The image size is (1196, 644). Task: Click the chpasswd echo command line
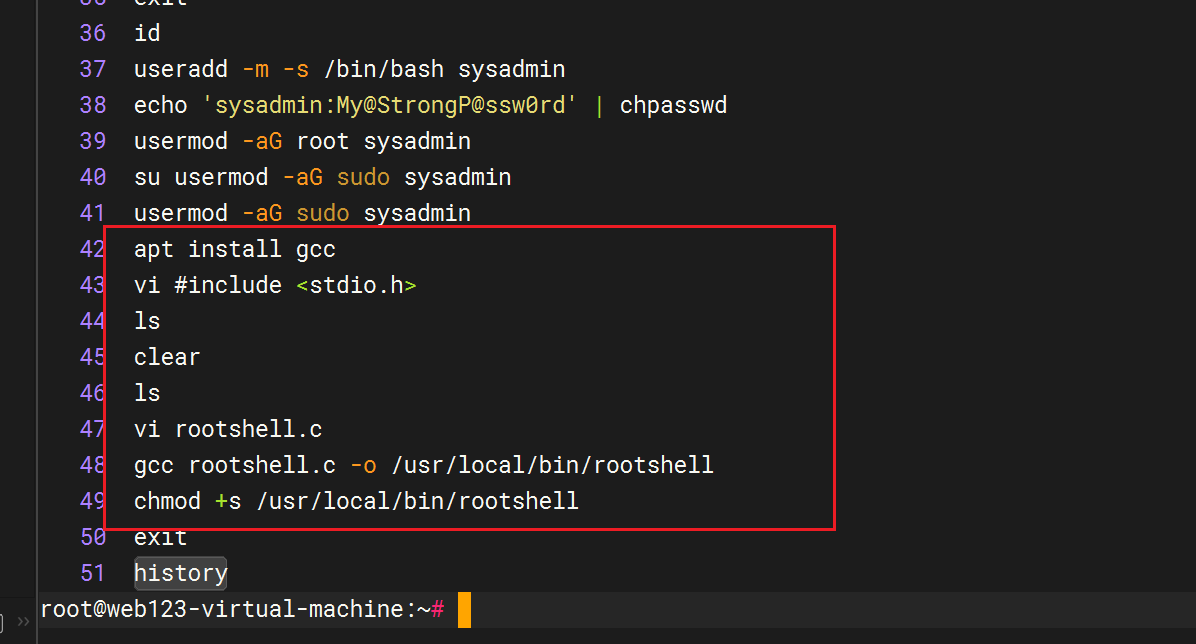pyautogui.click(x=430, y=105)
